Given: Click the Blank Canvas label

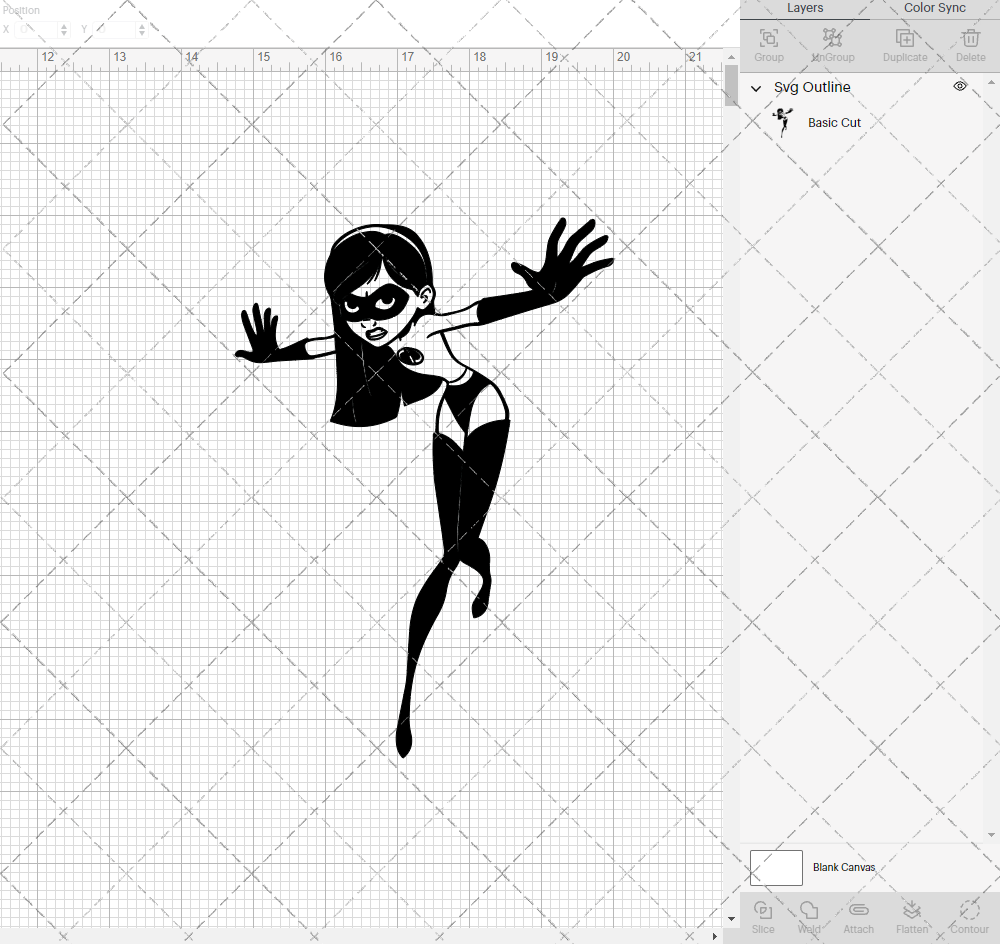Looking at the screenshot, I should [844, 867].
